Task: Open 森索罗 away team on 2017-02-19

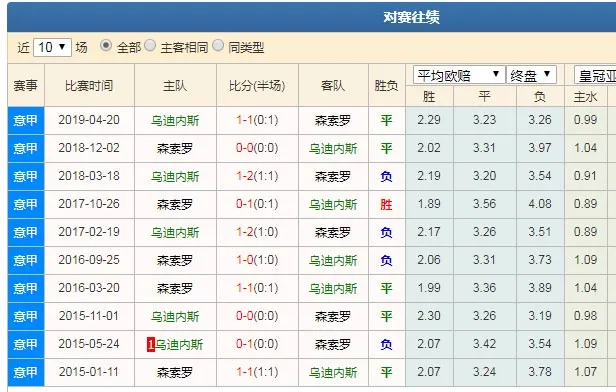Action: click(x=333, y=232)
